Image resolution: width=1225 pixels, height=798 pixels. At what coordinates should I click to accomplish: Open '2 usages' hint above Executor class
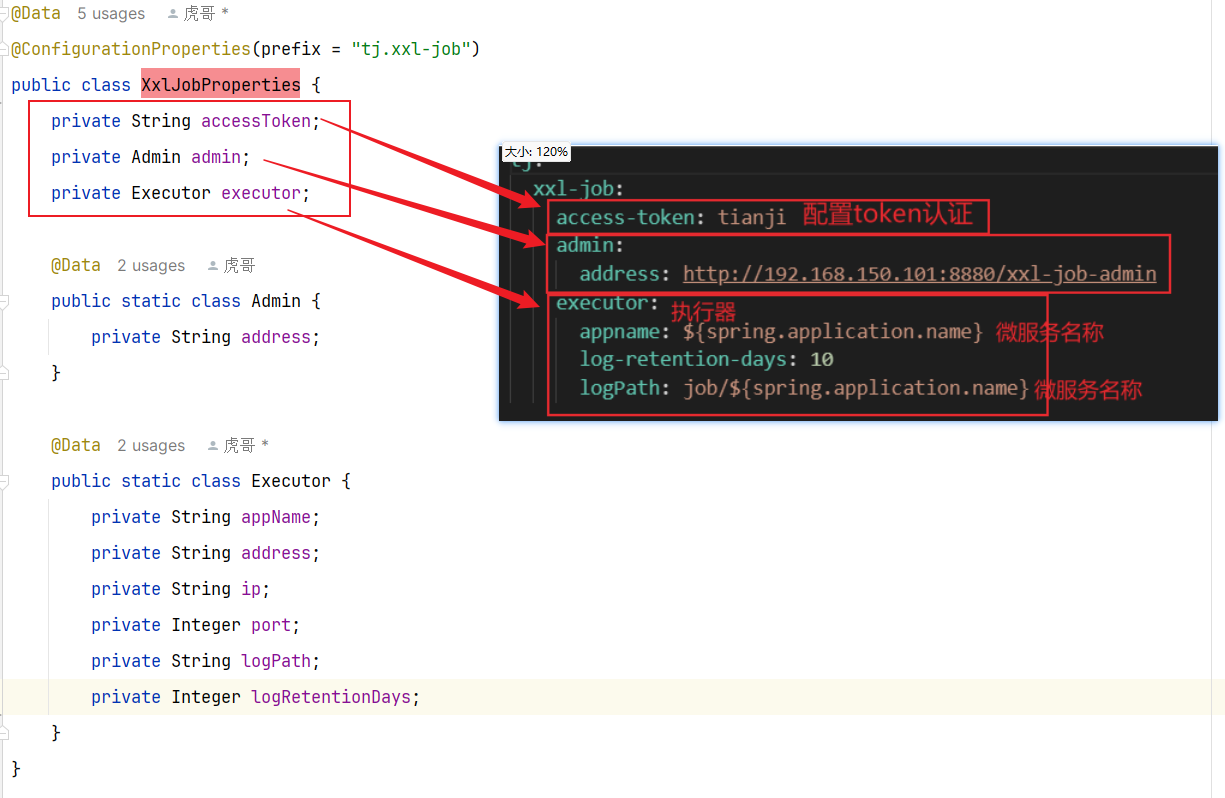[151, 446]
